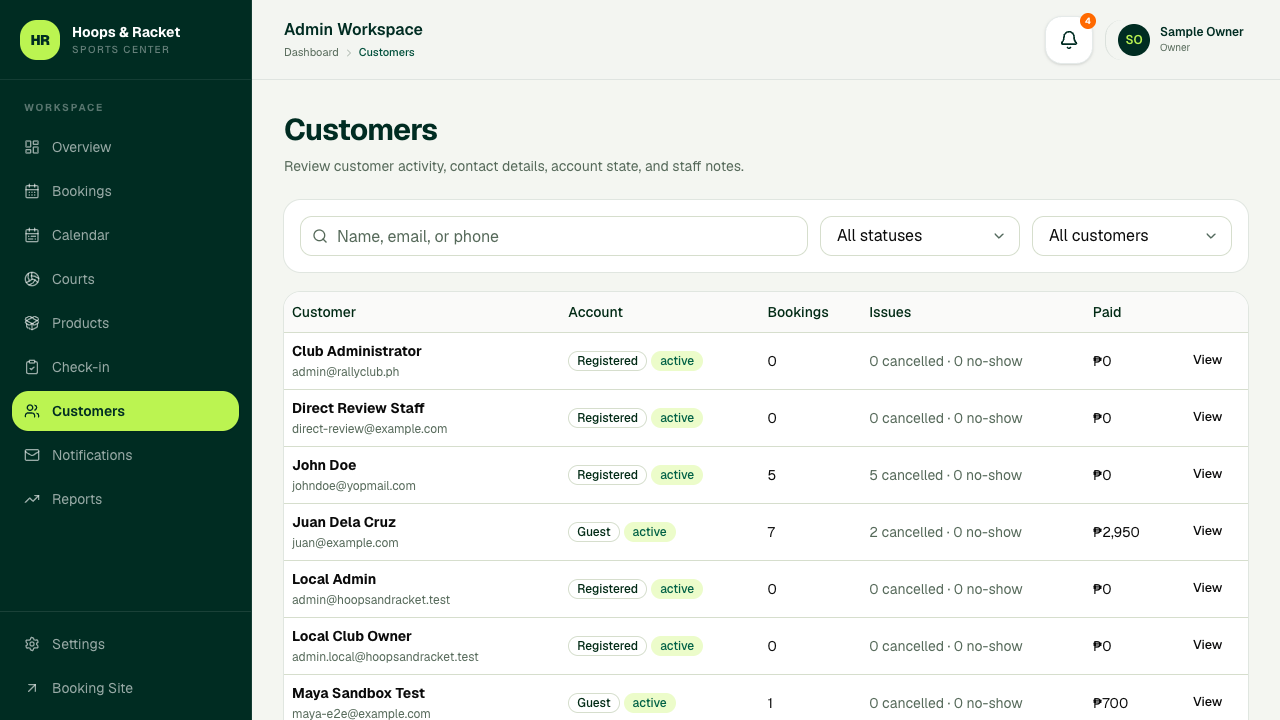1280x720 pixels.
Task: View Club Administrator's details
Action: coord(1207,360)
